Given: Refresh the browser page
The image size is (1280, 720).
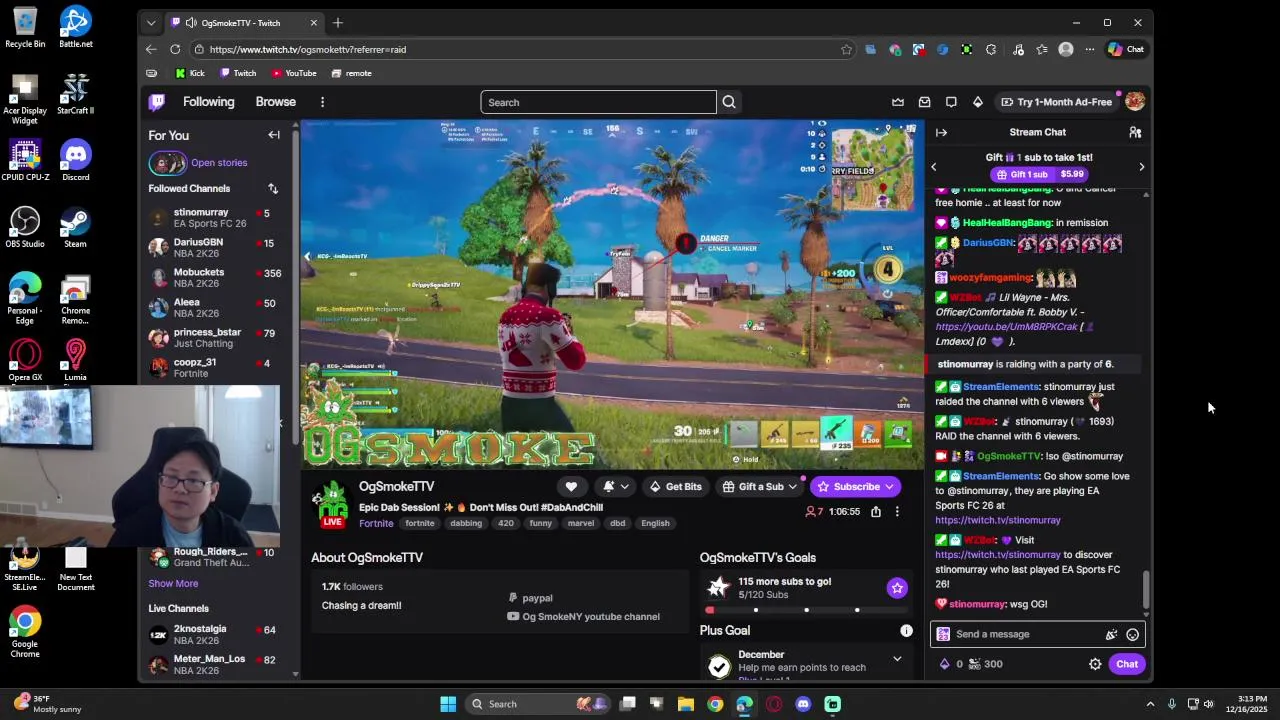Looking at the screenshot, I should pyautogui.click(x=175, y=49).
